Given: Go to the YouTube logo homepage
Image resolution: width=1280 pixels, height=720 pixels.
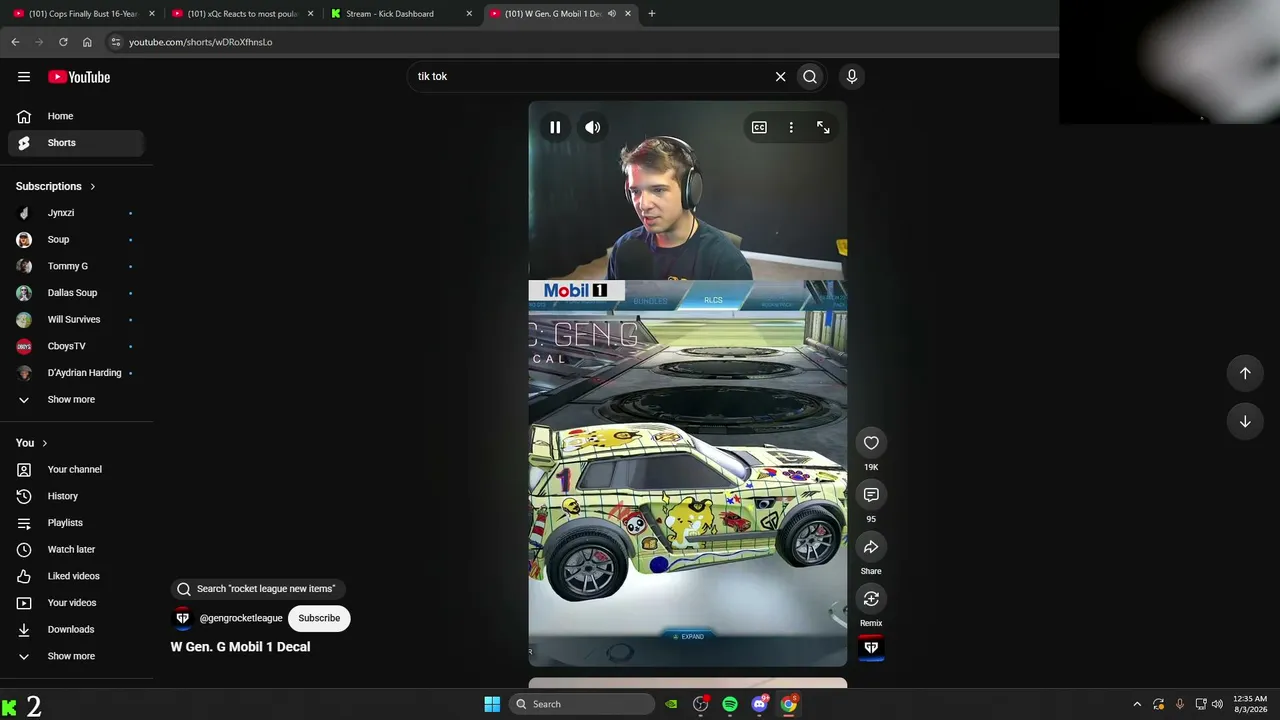Looking at the screenshot, I should 79,77.
